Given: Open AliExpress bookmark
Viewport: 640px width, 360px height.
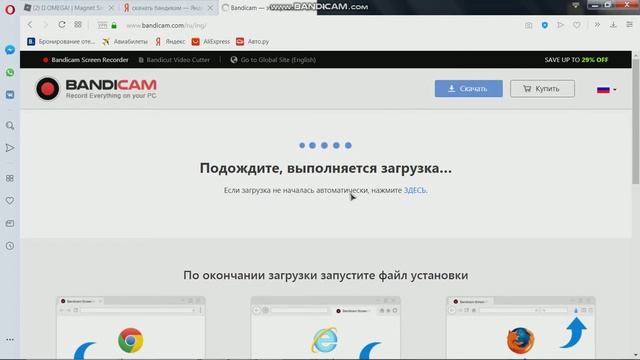Looking at the screenshot, I should pyautogui.click(x=211, y=42).
